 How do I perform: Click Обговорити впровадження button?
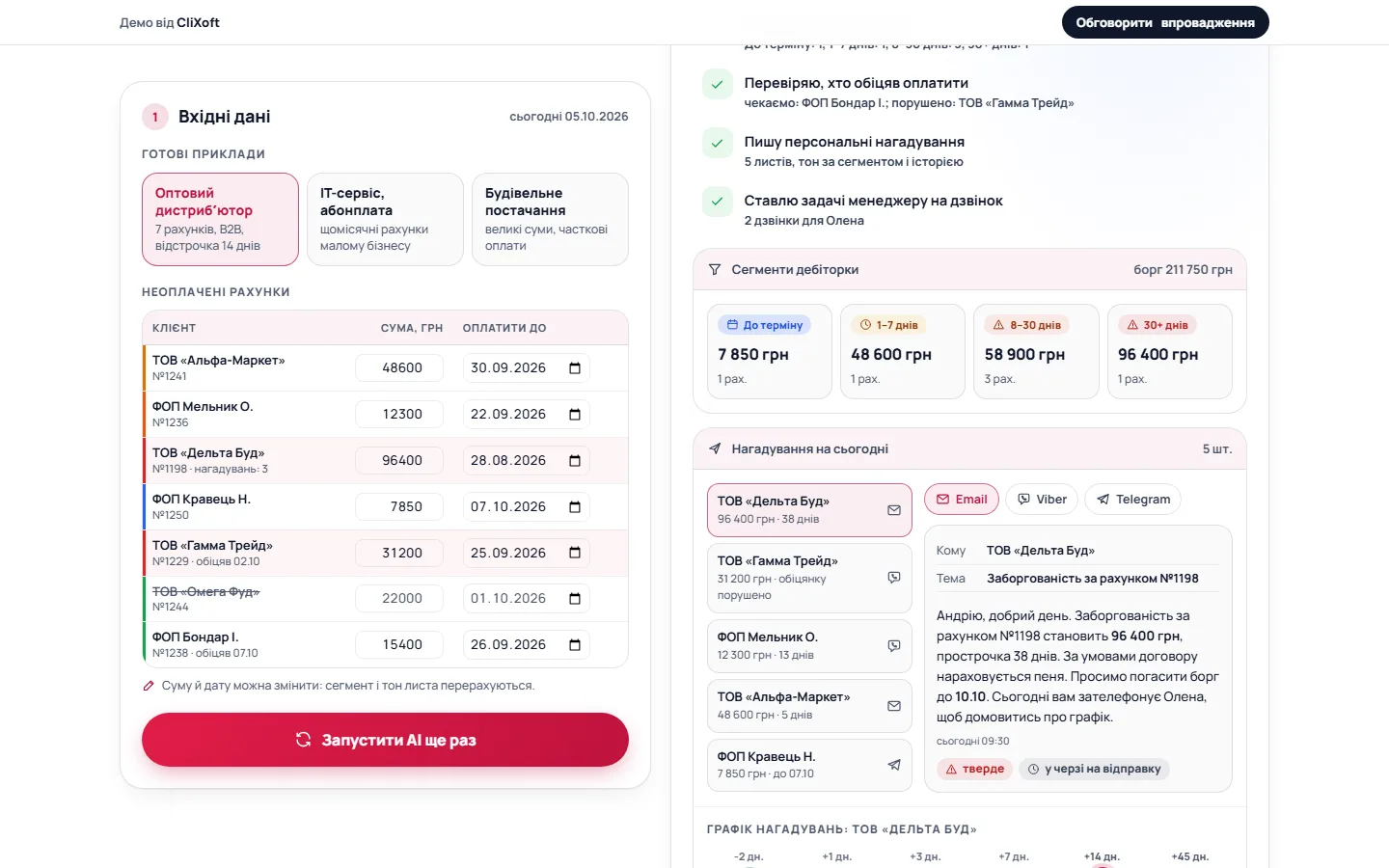click(x=1165, y=22)
